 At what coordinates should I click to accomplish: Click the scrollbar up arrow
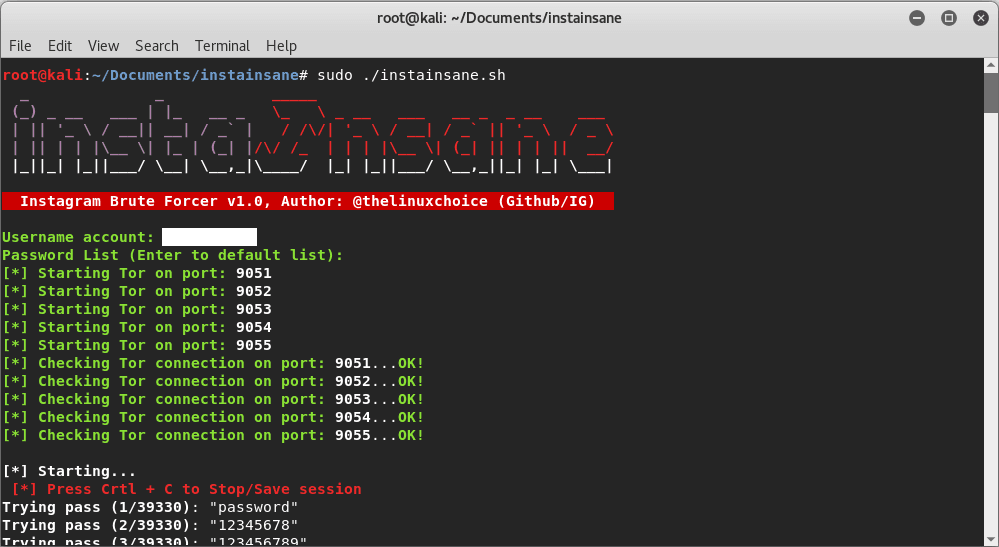pyautogui.click(x=991, y=66)
